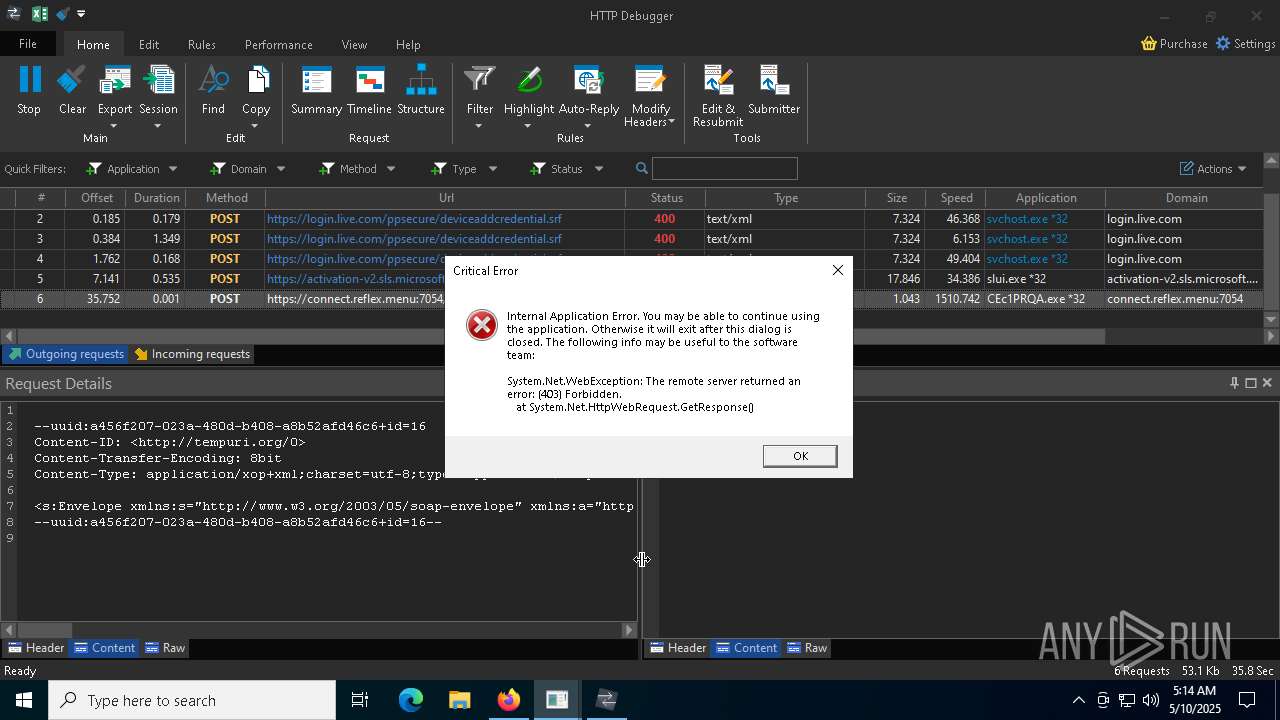Switch to the Rules ribbon tab
Viewport: 1280px width, 720px height.
coord(202,44)
